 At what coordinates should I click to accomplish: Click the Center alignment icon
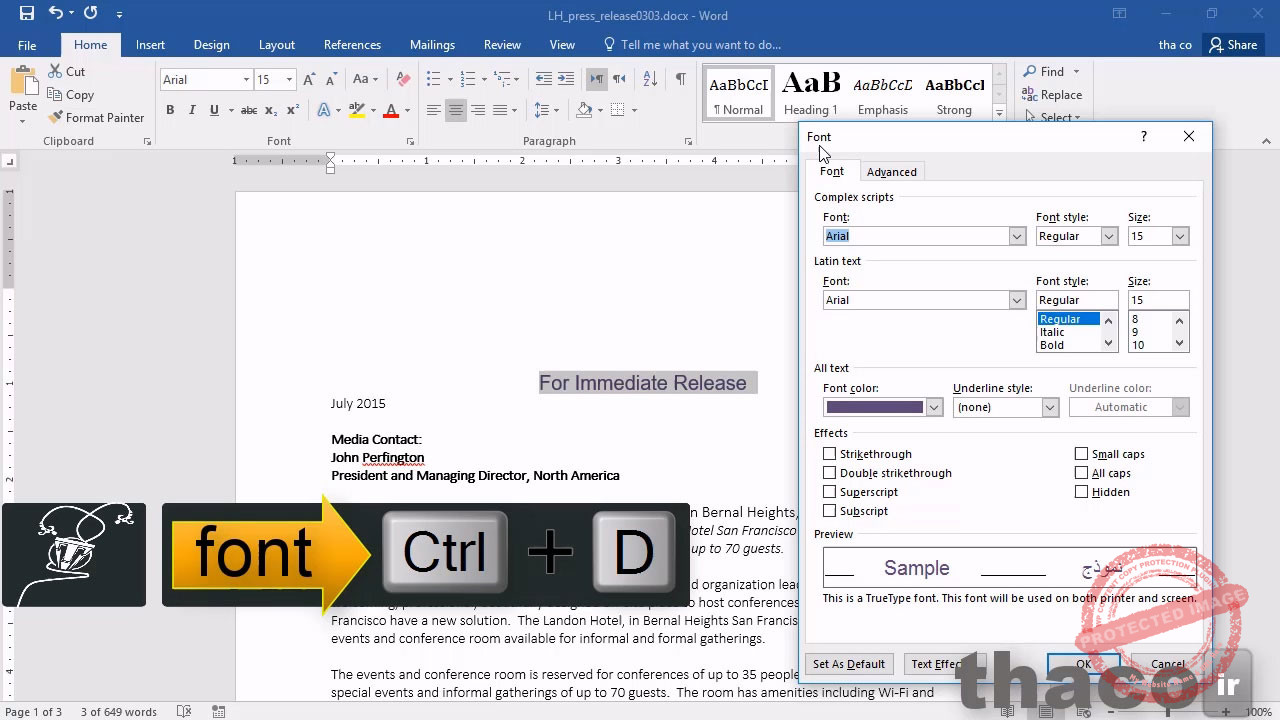click(x=456, y=110)
